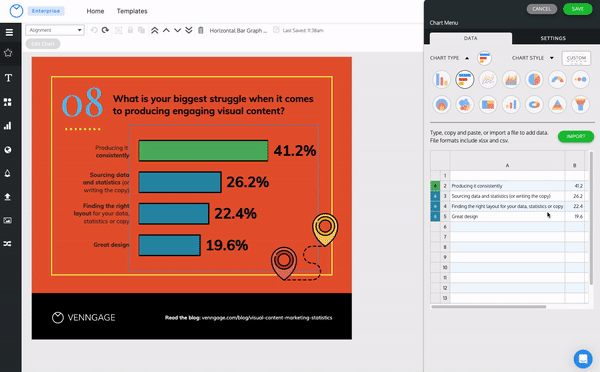Switch to the Settings tab

(x=553, y=38)
